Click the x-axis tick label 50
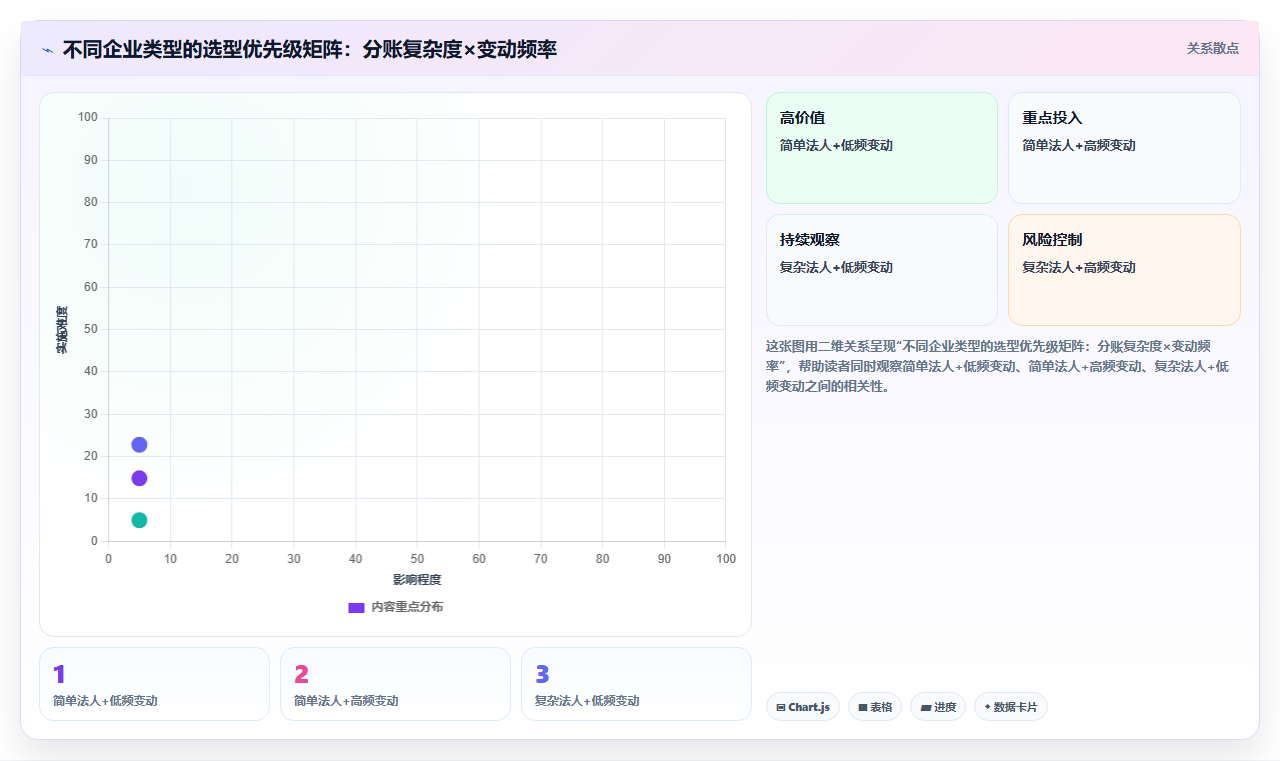The height and width of the screenshot is (761, 1280). 417,559
